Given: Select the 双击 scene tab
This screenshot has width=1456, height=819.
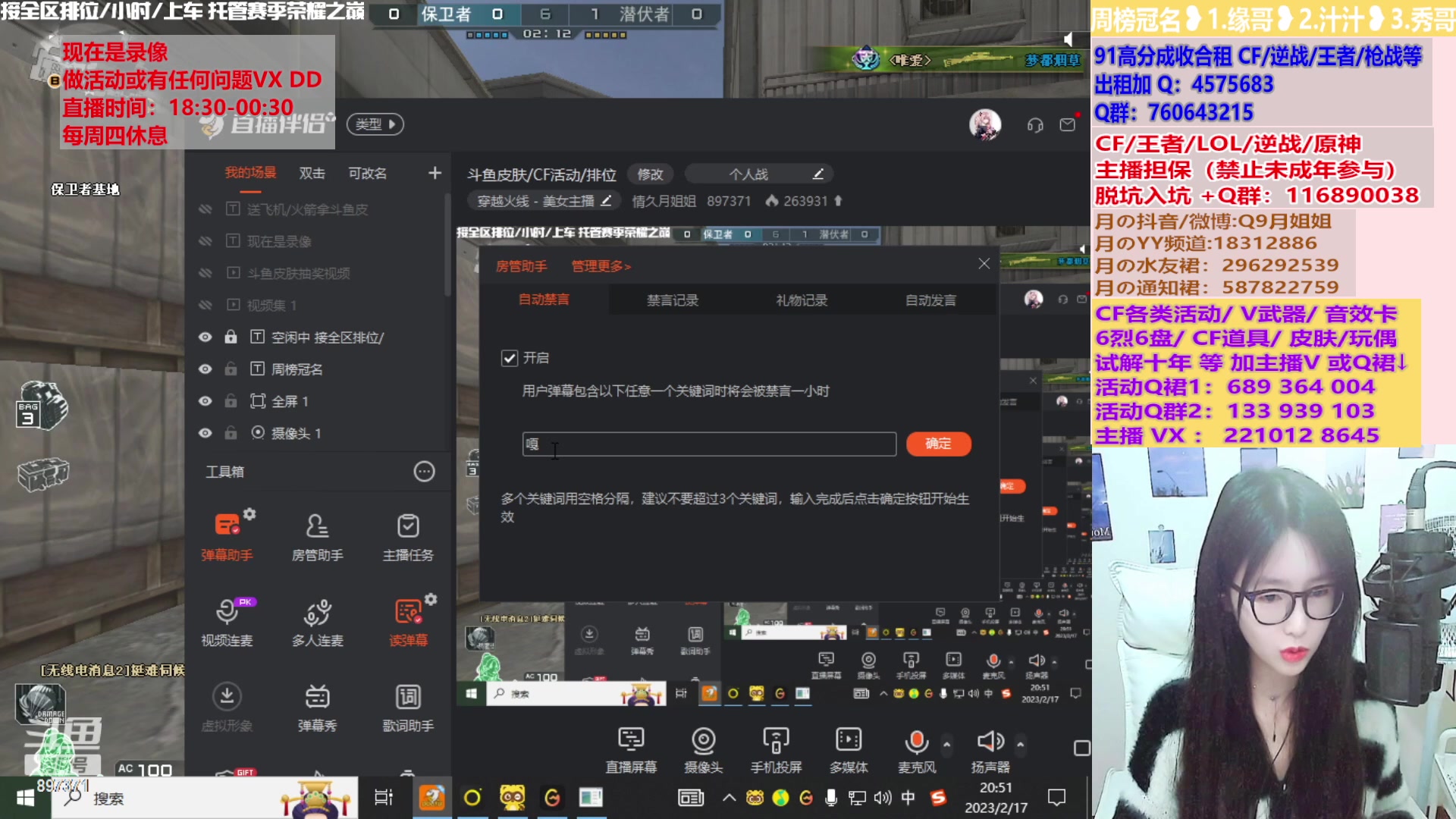Looking at the screenshot, I should 312,173.
